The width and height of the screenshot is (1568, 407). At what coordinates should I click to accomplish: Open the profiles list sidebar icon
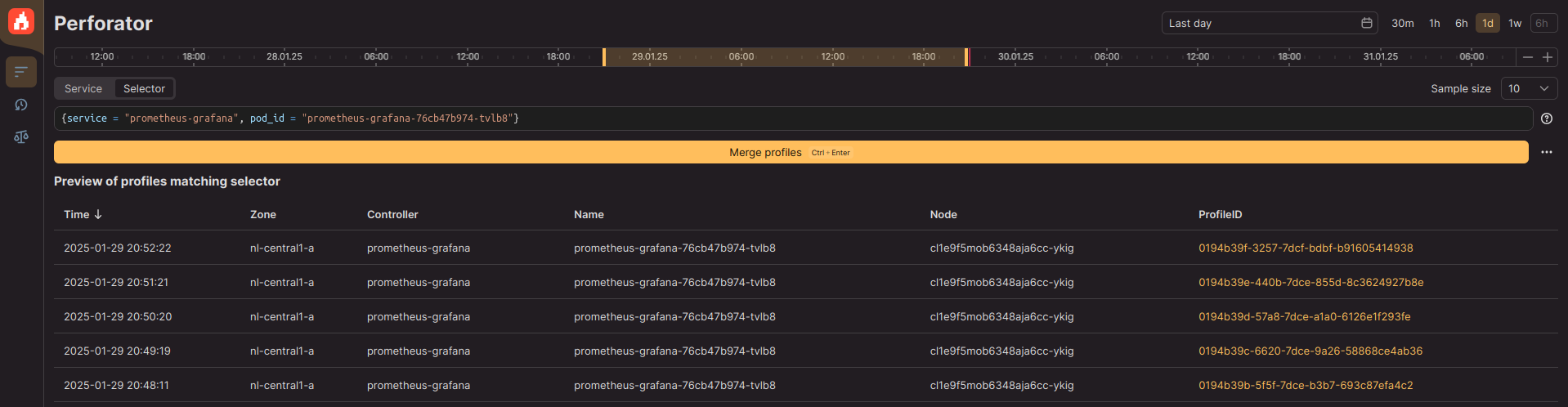coord(21,72)
